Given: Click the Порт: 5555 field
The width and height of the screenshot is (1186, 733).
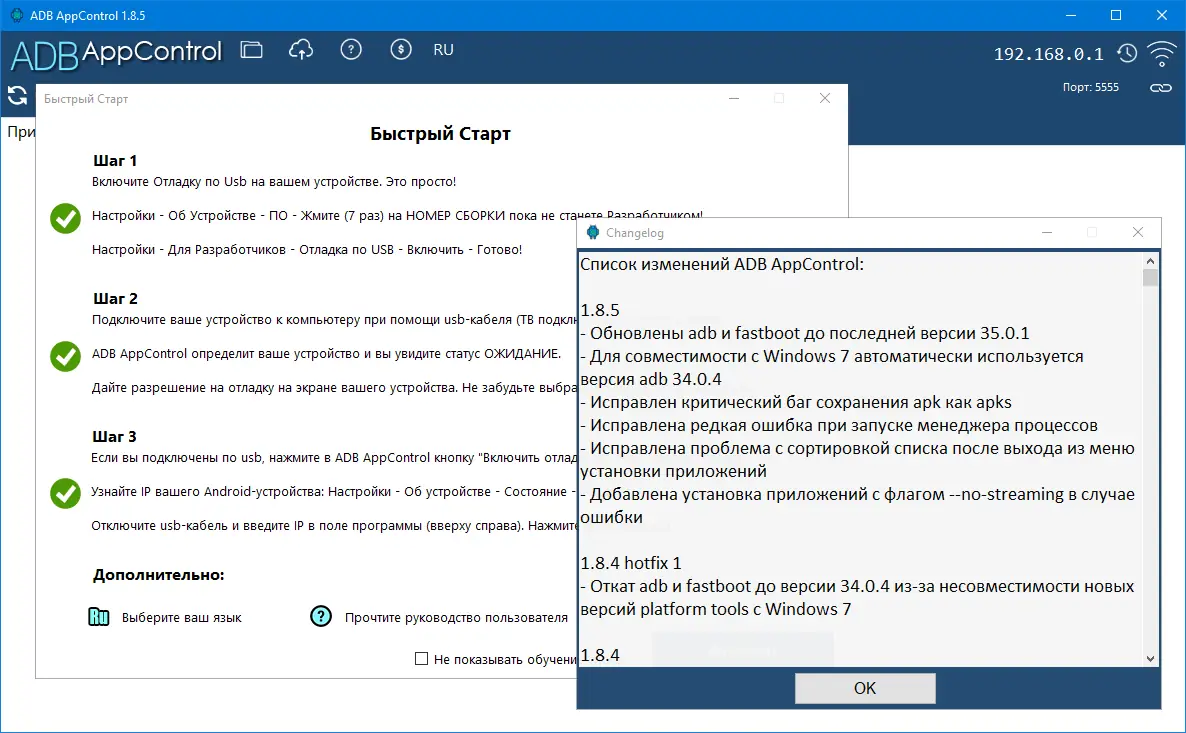Looking at the screenshot, I should 1090,87.
